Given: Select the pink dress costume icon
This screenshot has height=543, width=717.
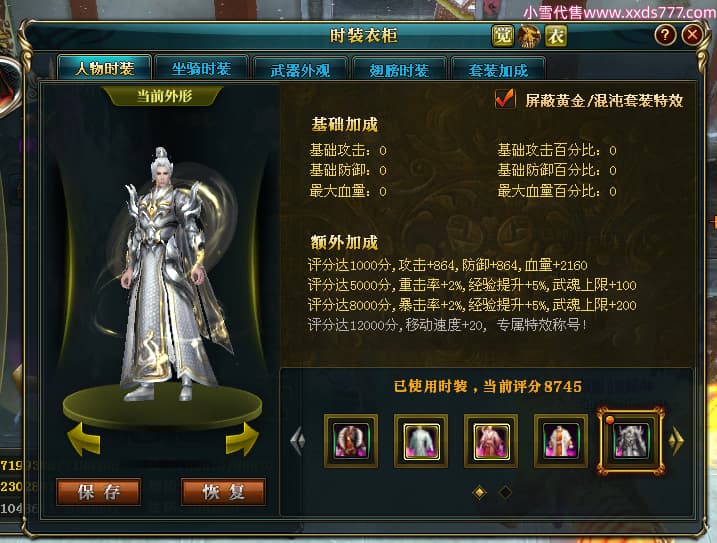Looking at the screenshot, I should click(x=491, y=441).
